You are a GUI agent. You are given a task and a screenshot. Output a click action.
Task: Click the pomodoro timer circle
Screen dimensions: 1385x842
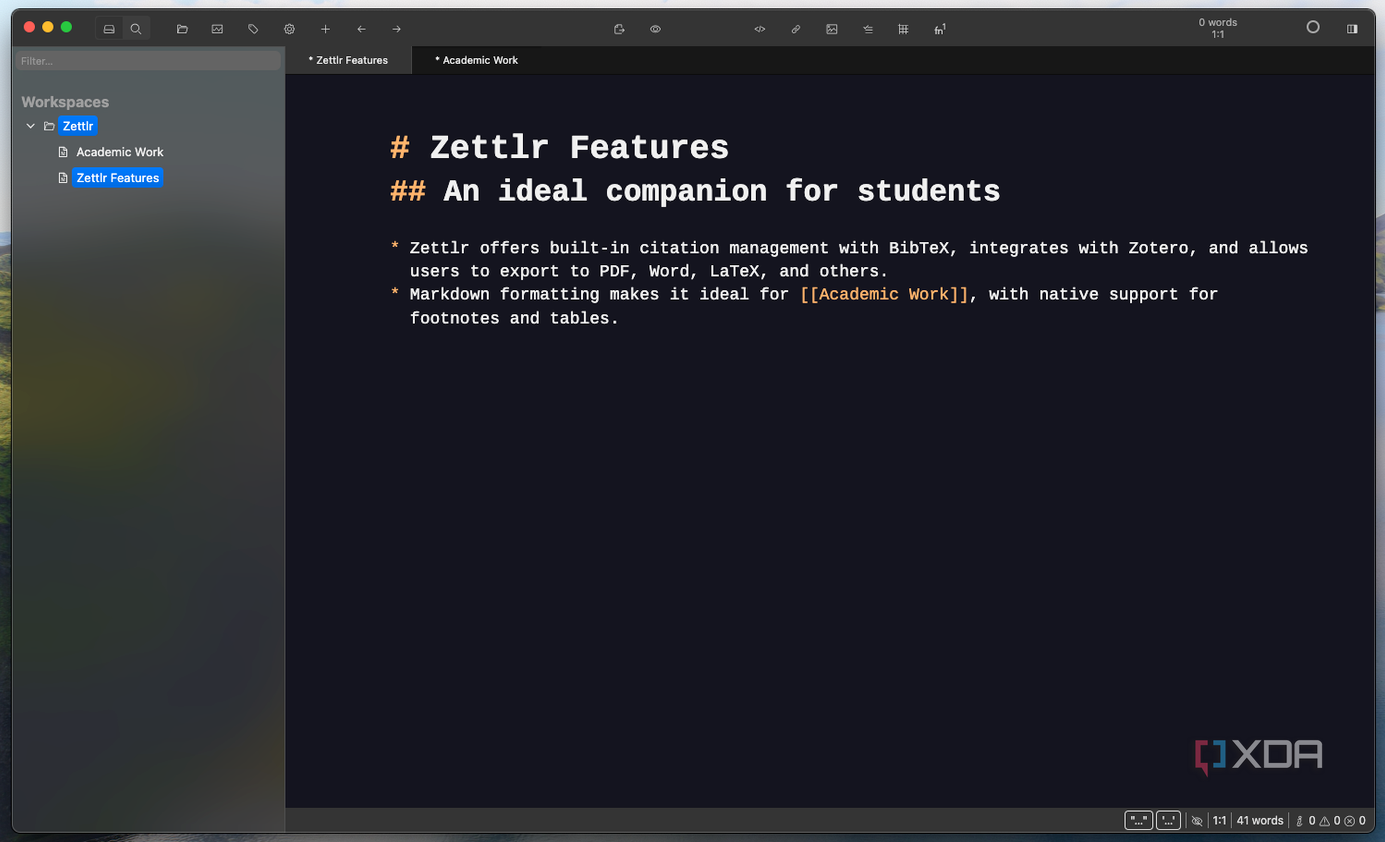[x=1313, y=28]
